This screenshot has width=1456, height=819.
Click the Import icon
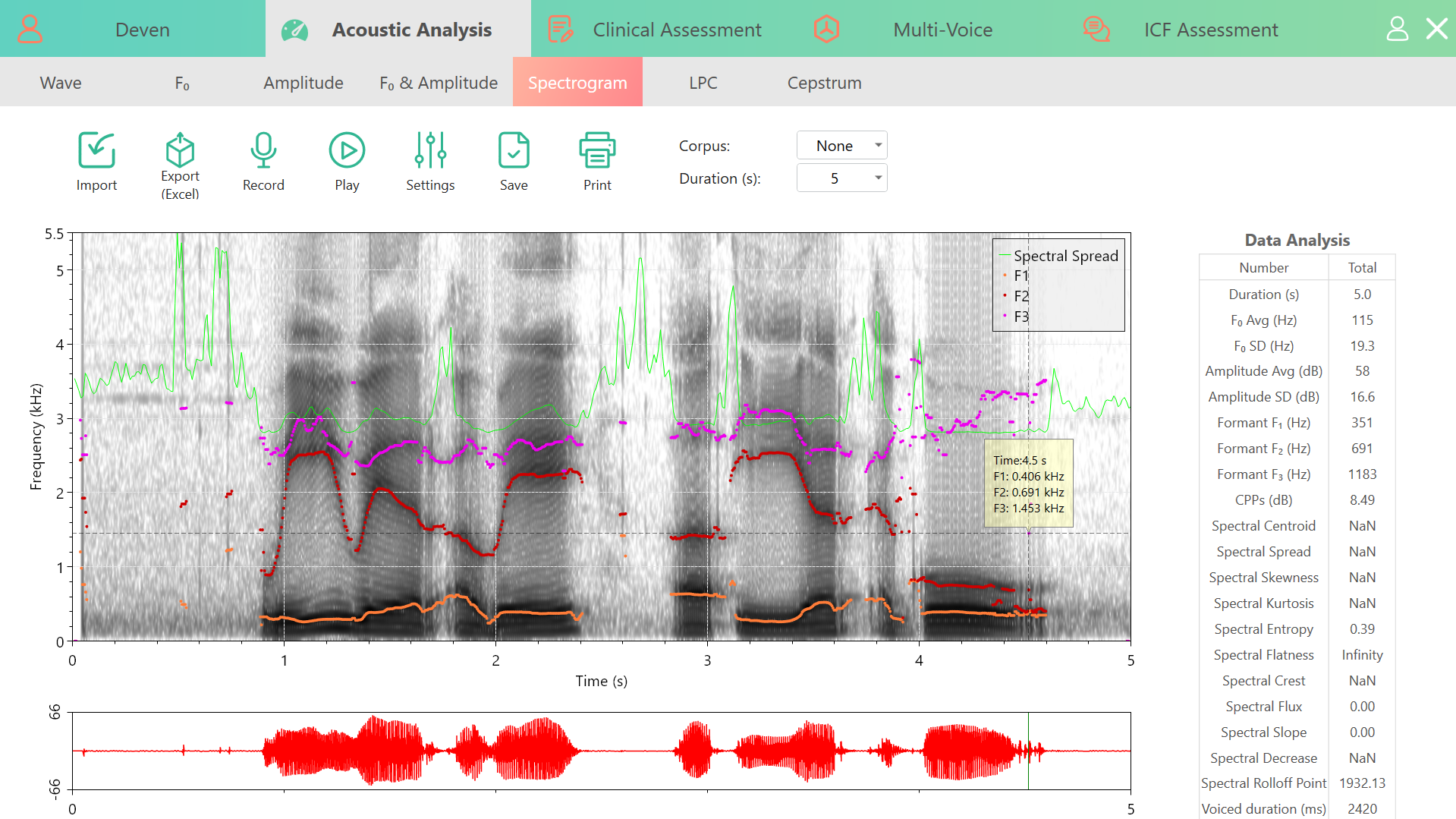96,150
